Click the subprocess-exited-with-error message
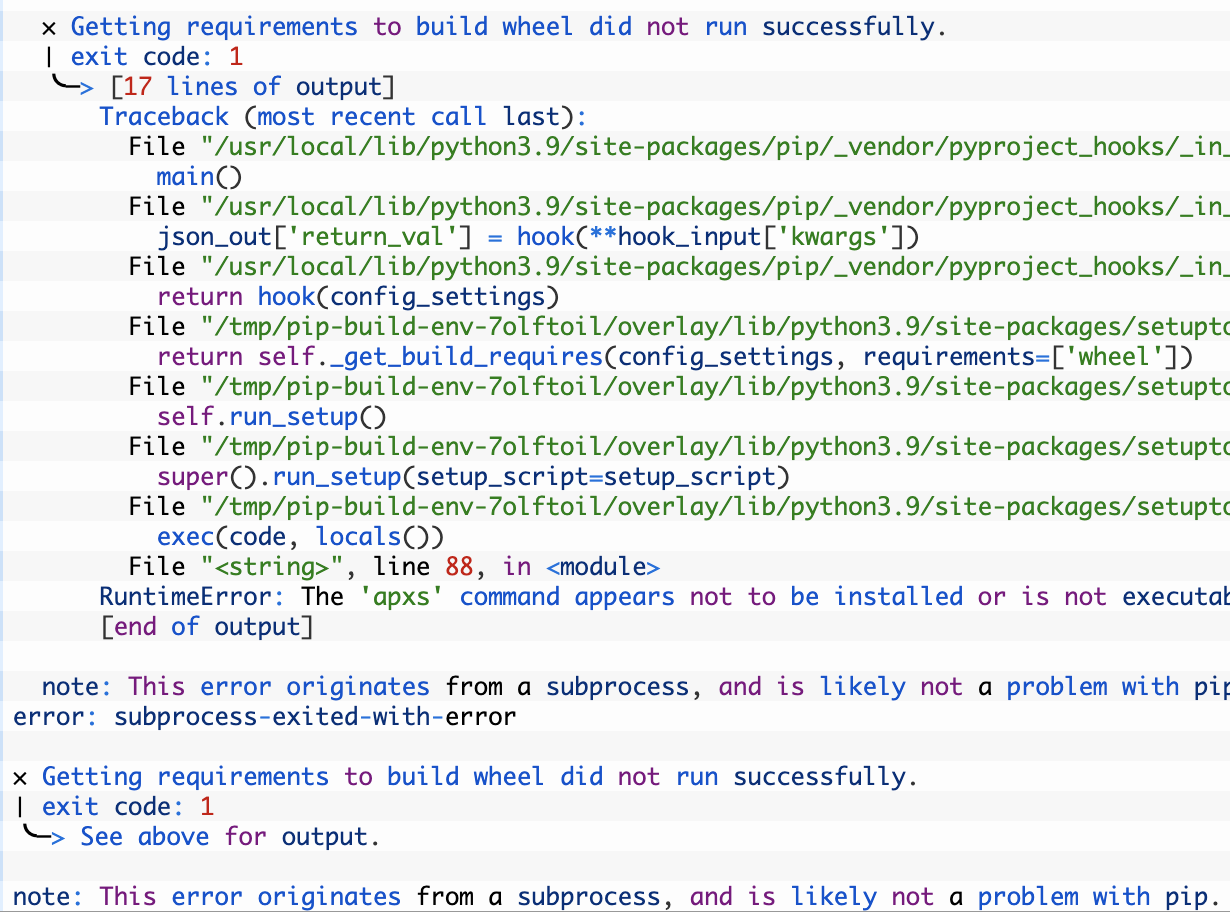 pos(265,716)
